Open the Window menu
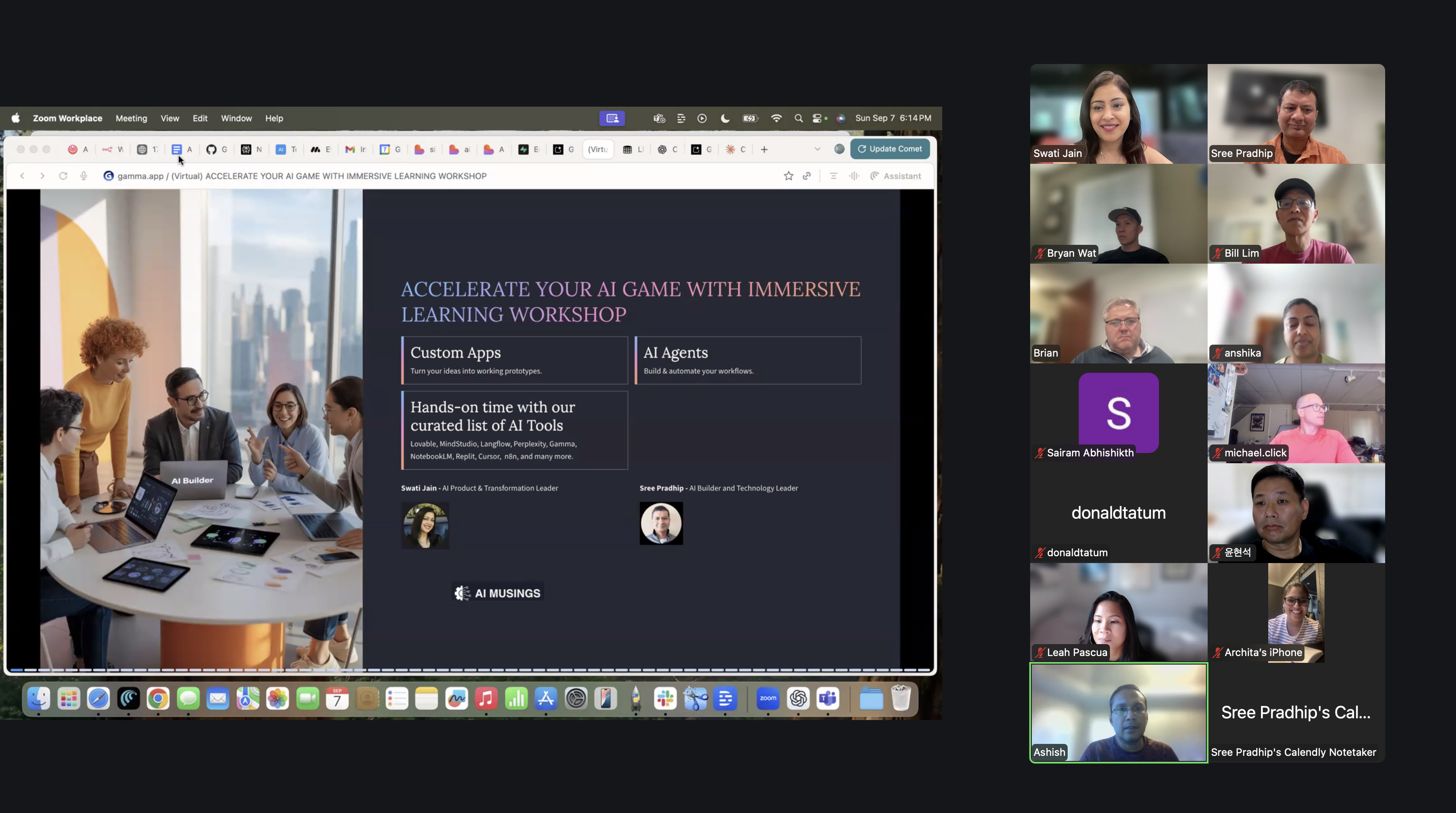Screen dimensions: 1456x813 point(236,118)
